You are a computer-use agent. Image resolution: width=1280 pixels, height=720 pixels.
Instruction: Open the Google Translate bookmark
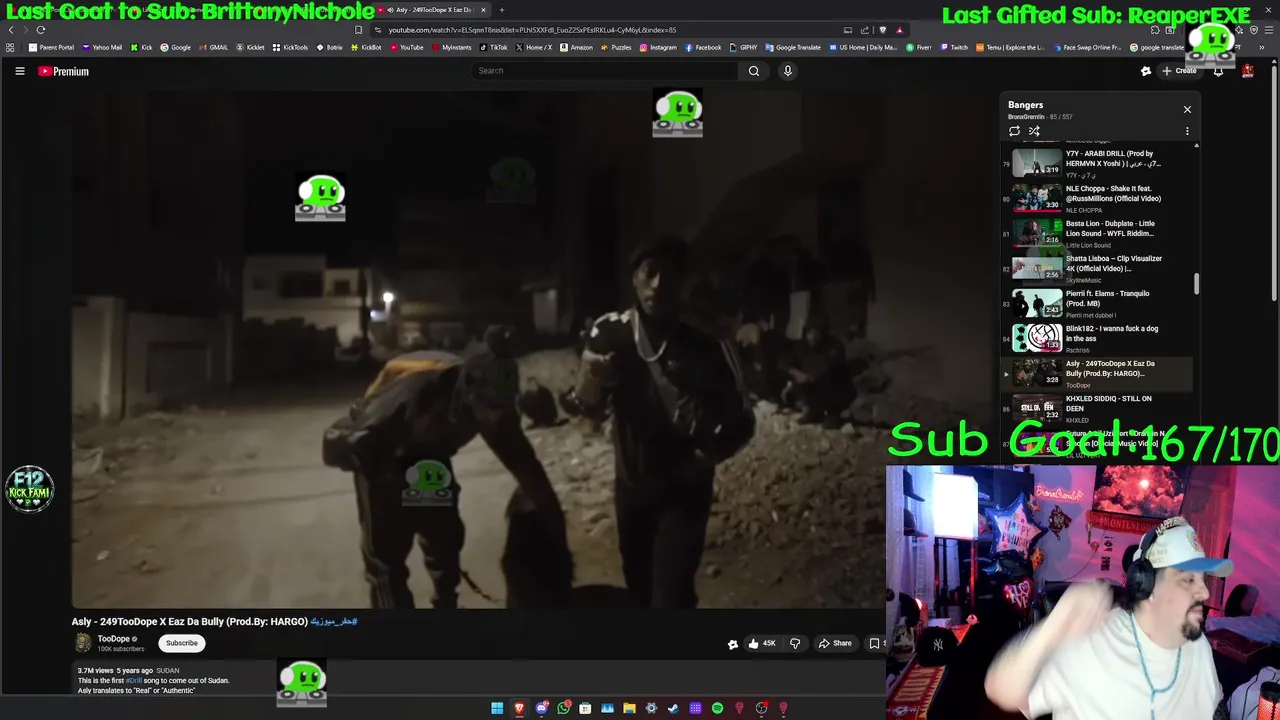tap(792, 47)
